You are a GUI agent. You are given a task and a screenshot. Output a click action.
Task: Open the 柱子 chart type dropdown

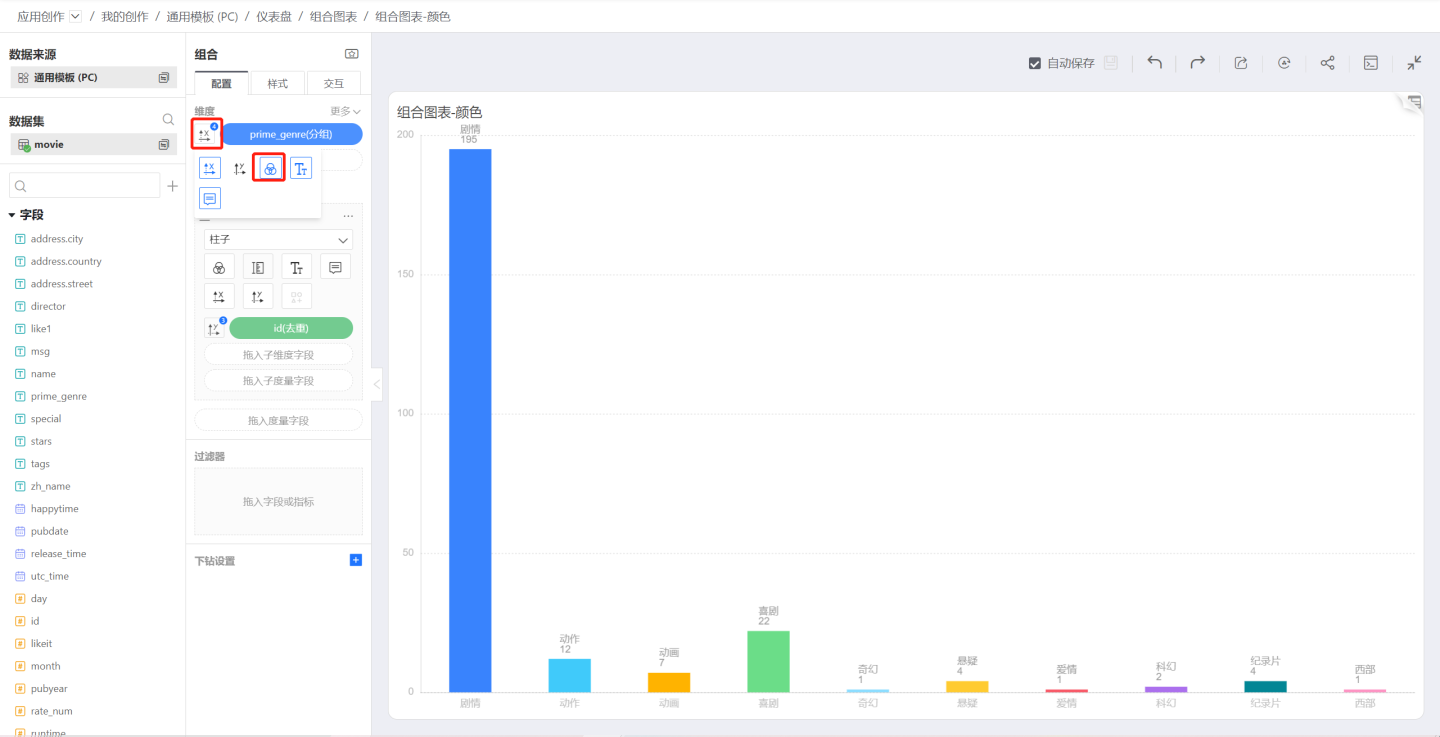[278, 240]
